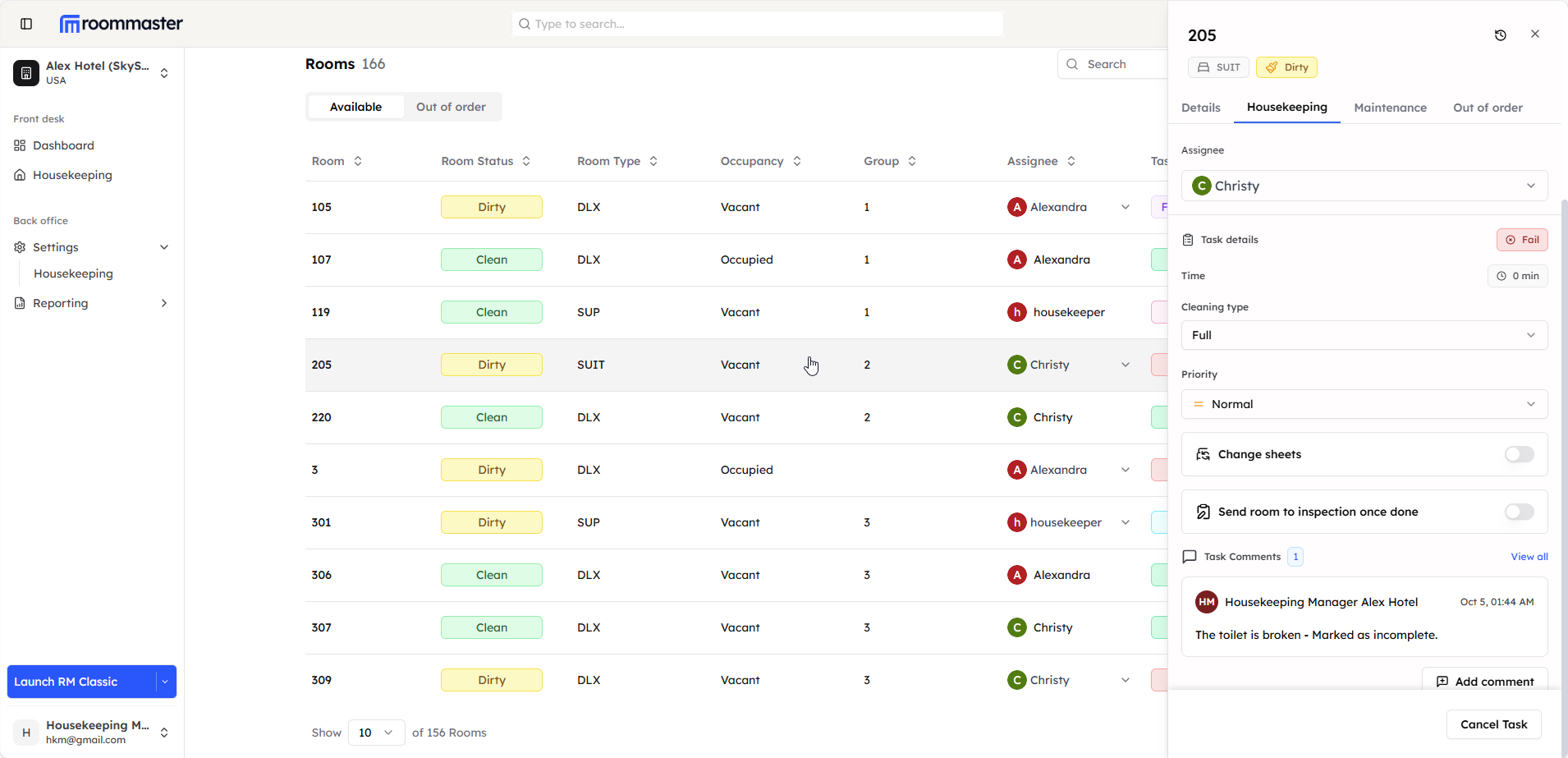
Task: Toggle the sidebar collapse icon
Action: (26, 24)
